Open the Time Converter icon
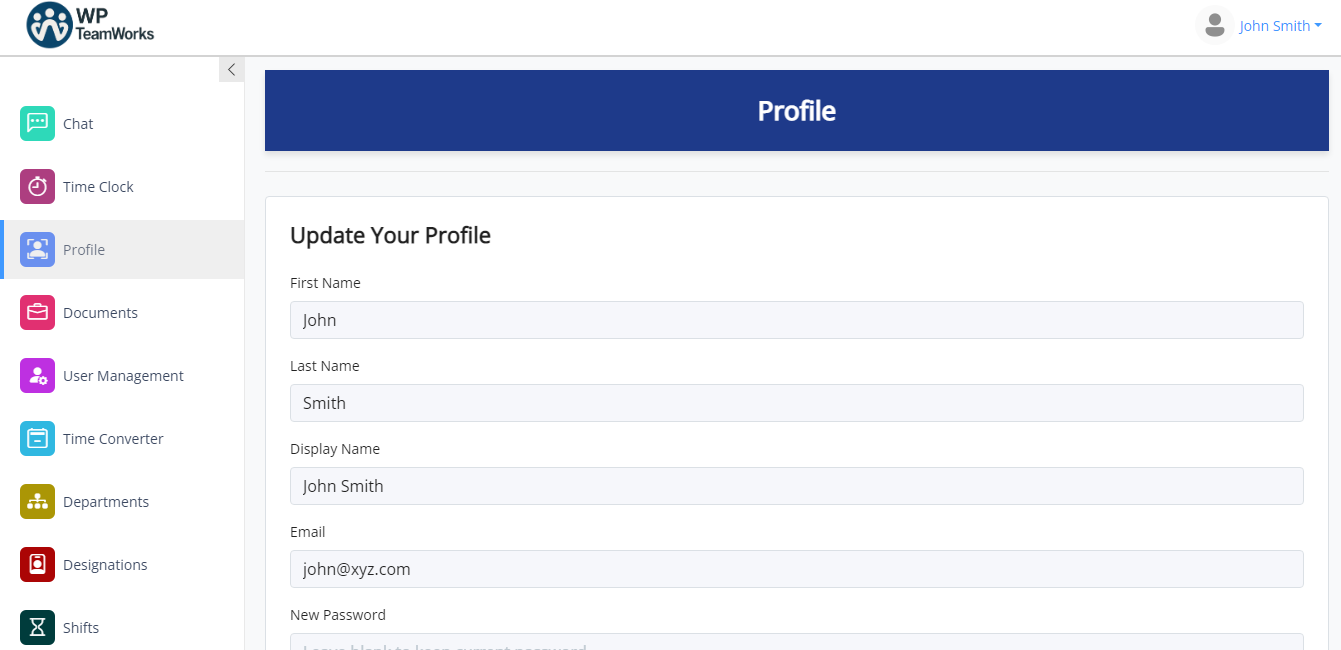 (37, 438)
